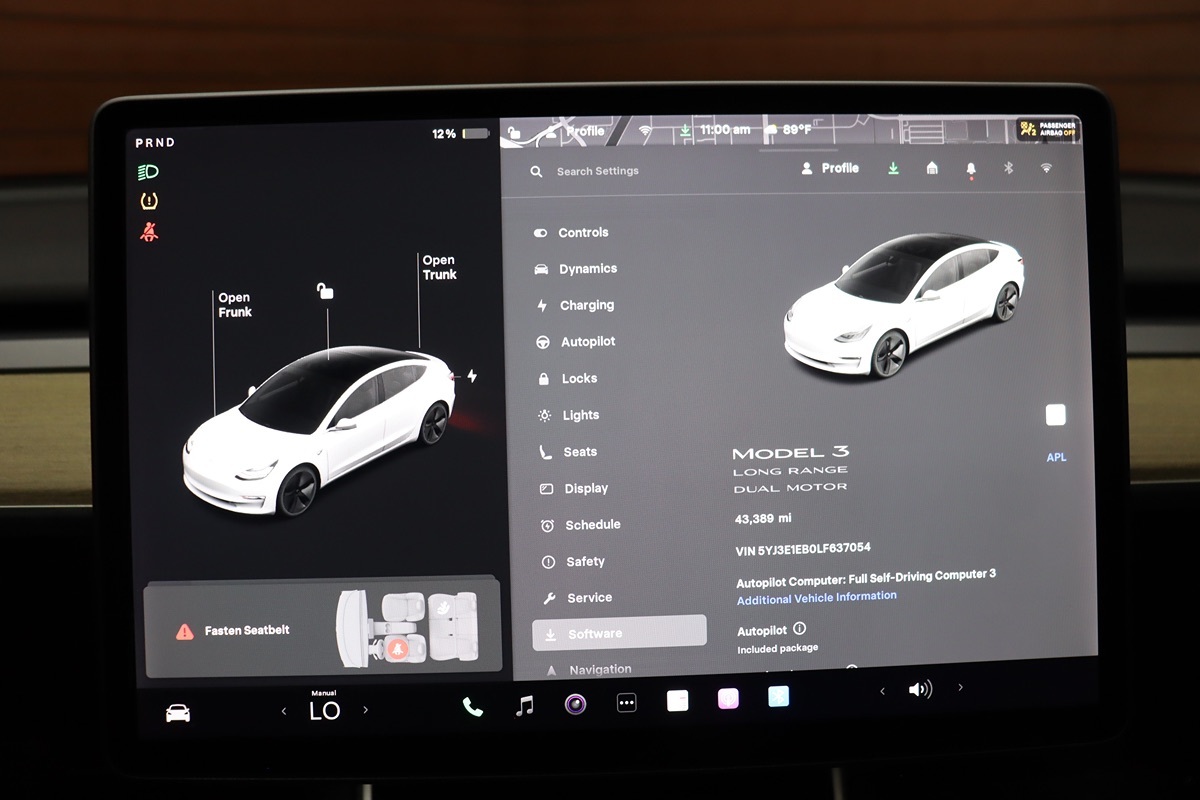1200x800 pixels.
Task: Open the Dynamics settings menu
Action: [576, 269]
